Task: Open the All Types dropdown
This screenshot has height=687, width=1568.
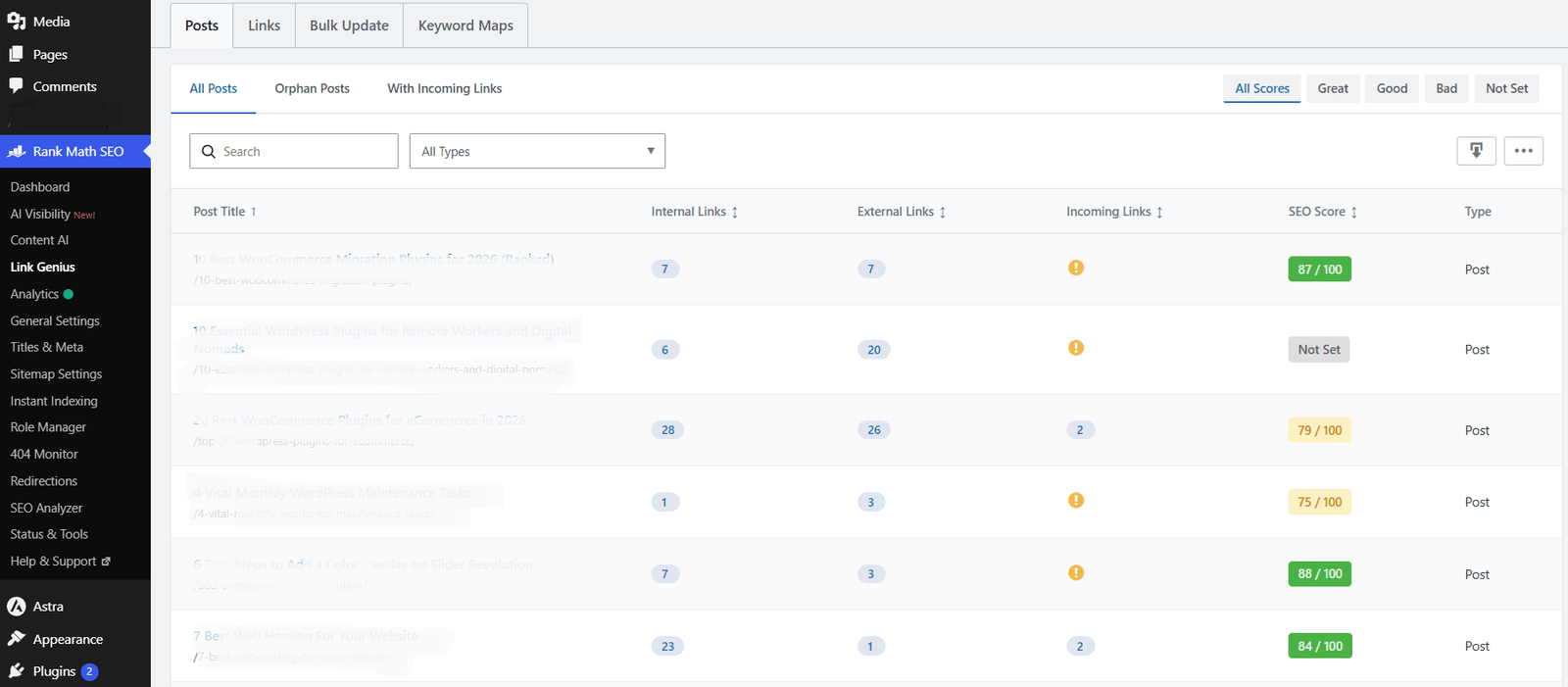Action: pos(537,151)
